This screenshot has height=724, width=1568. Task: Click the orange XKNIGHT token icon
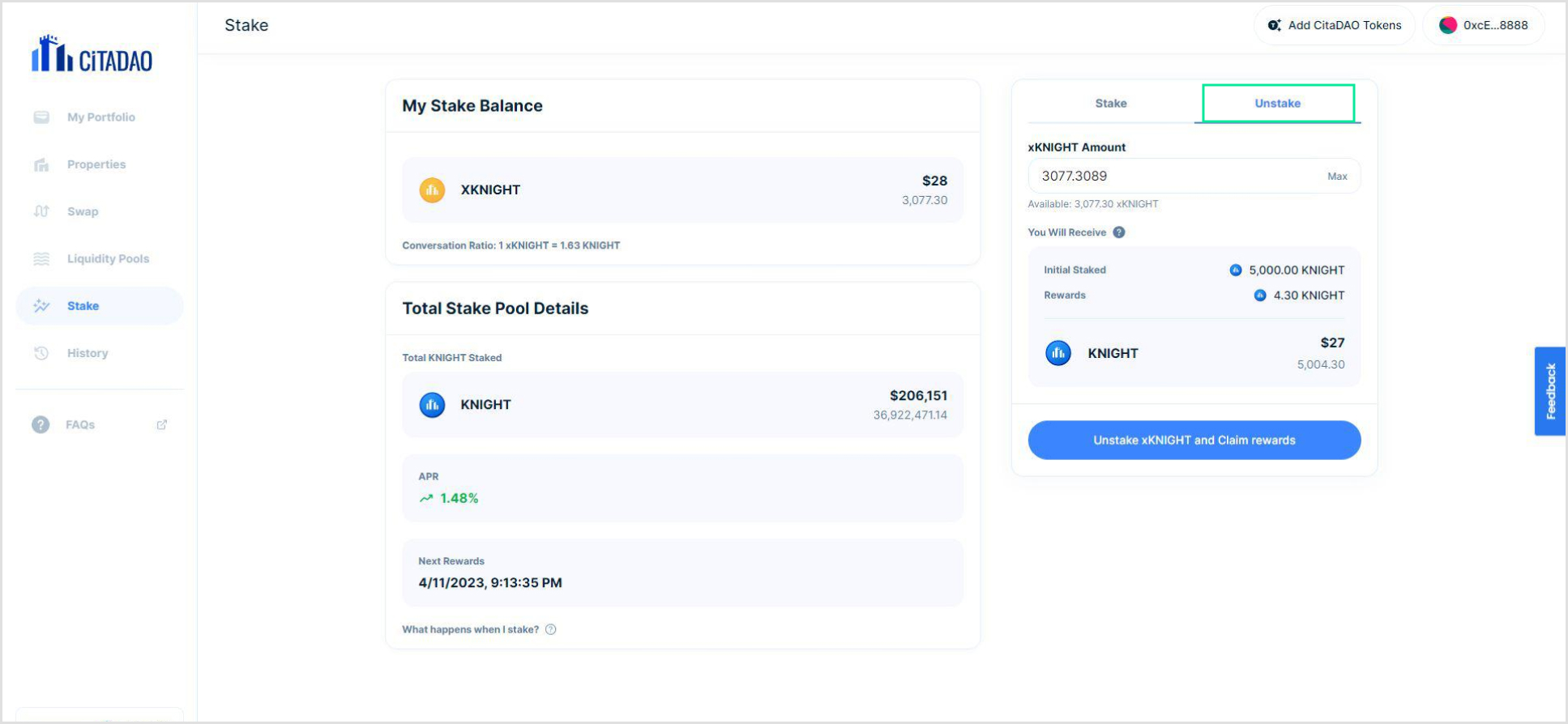pyautogui.click(x=432, y=190)
